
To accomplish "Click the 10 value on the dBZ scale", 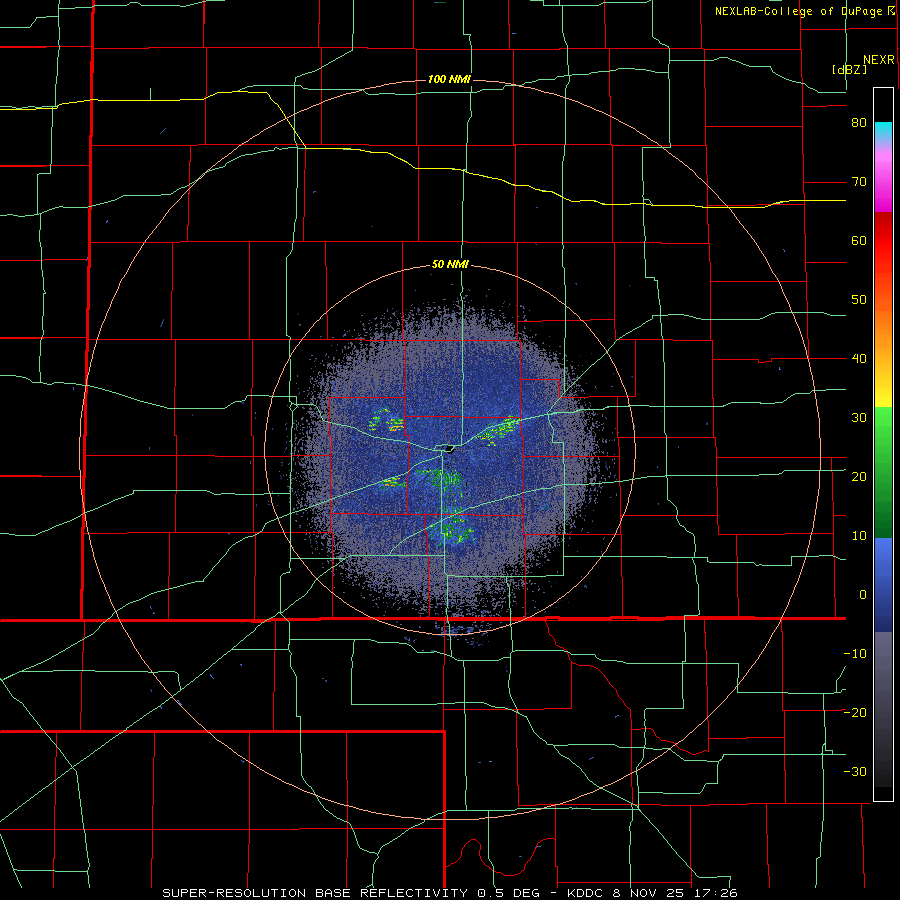I will click(x=859, y=536).
